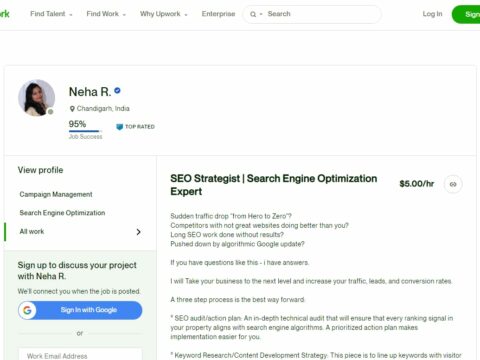Open the search type dropdown arrow
This screenshot has height=360, width=480.
[x=261, y=14]
